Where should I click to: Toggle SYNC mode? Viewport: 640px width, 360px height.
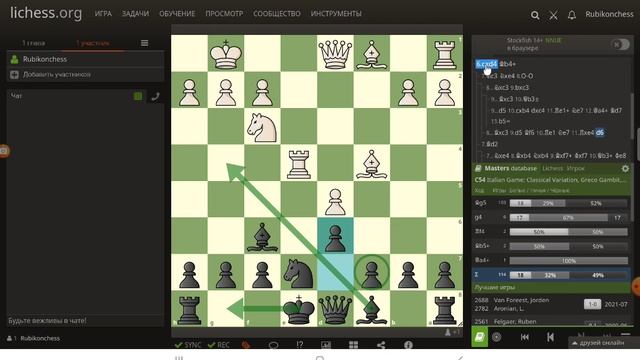pyautogui.click(x=188, y=344)
